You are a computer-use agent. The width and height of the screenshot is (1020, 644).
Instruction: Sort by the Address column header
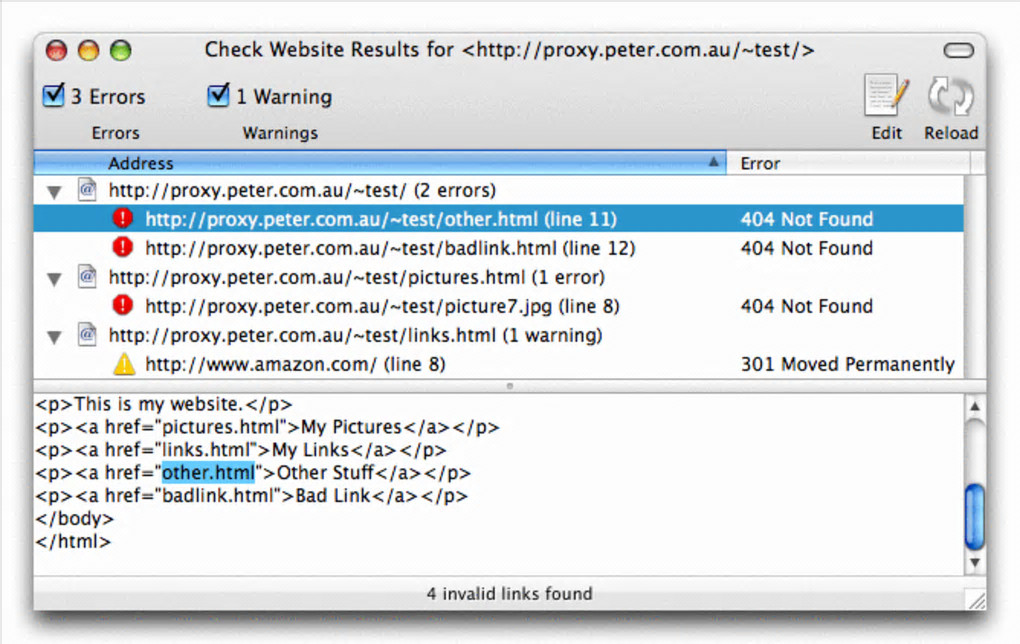click(x=380, y=163)
